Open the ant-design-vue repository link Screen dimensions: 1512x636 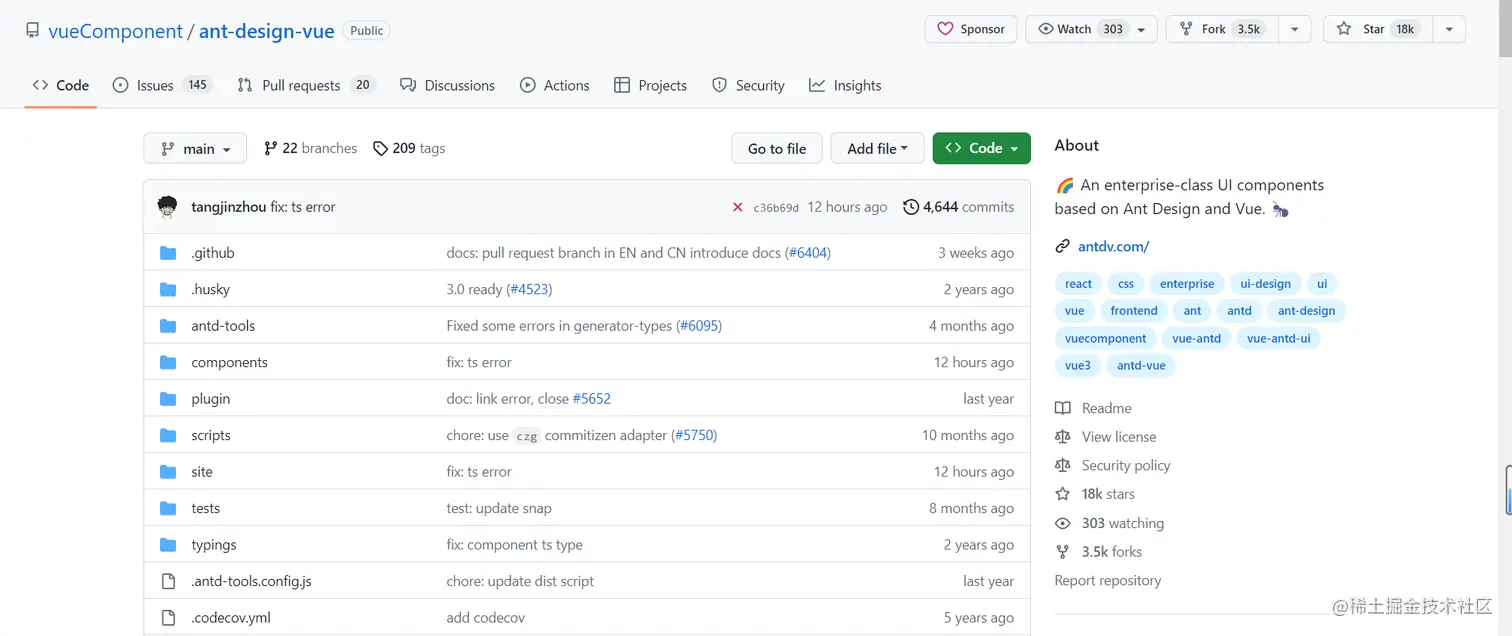[x=266, y=31]
